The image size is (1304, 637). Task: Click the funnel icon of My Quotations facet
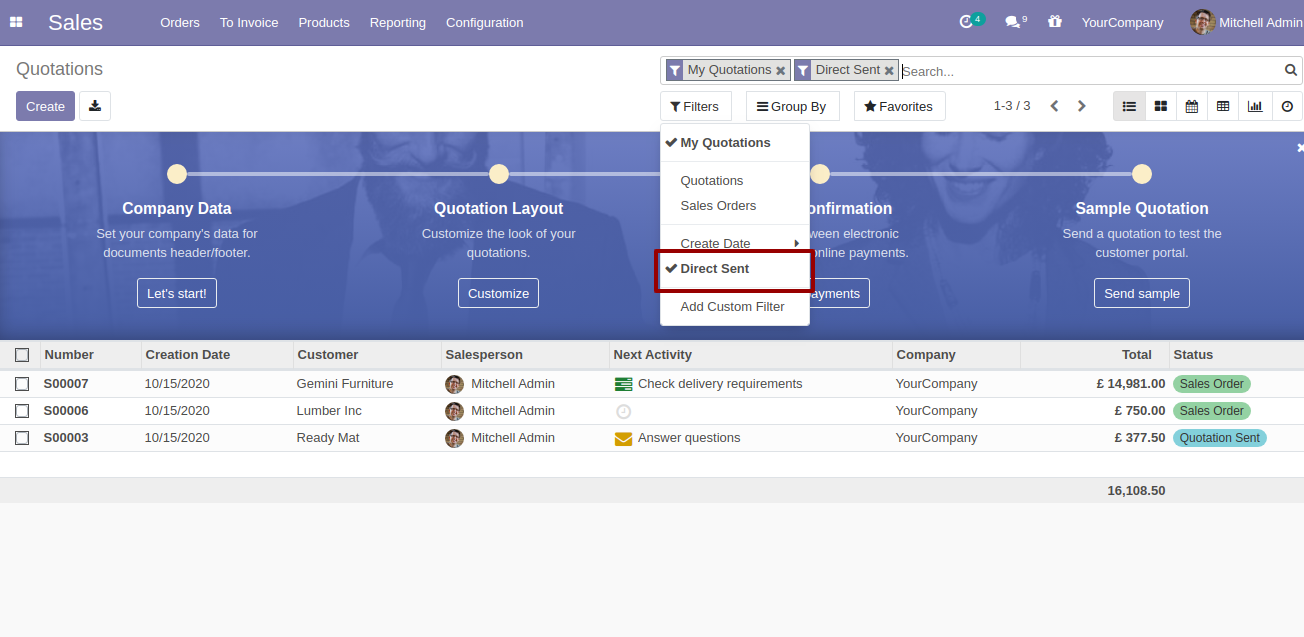[x=675, y=70]
